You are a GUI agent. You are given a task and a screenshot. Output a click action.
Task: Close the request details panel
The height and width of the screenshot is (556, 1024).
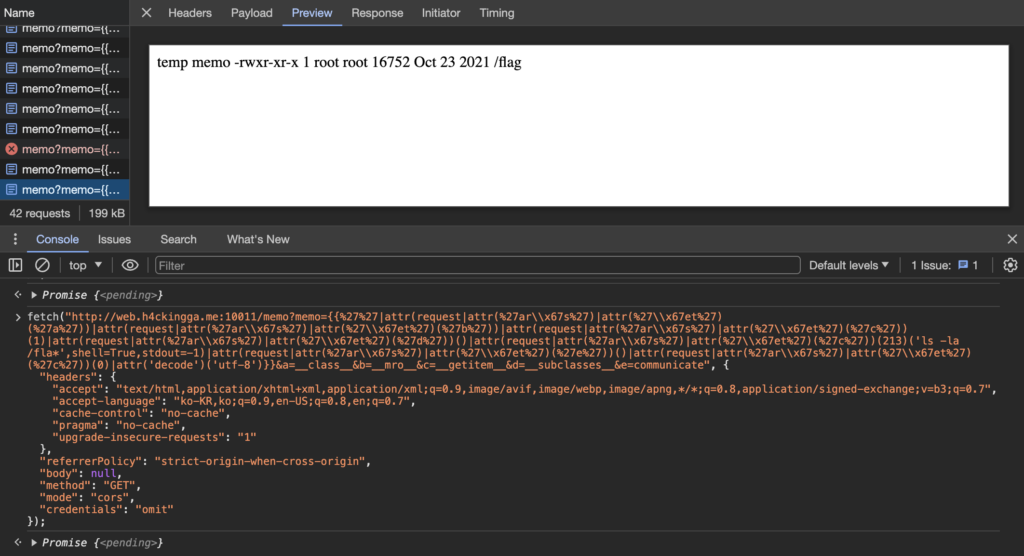[146, 13]
